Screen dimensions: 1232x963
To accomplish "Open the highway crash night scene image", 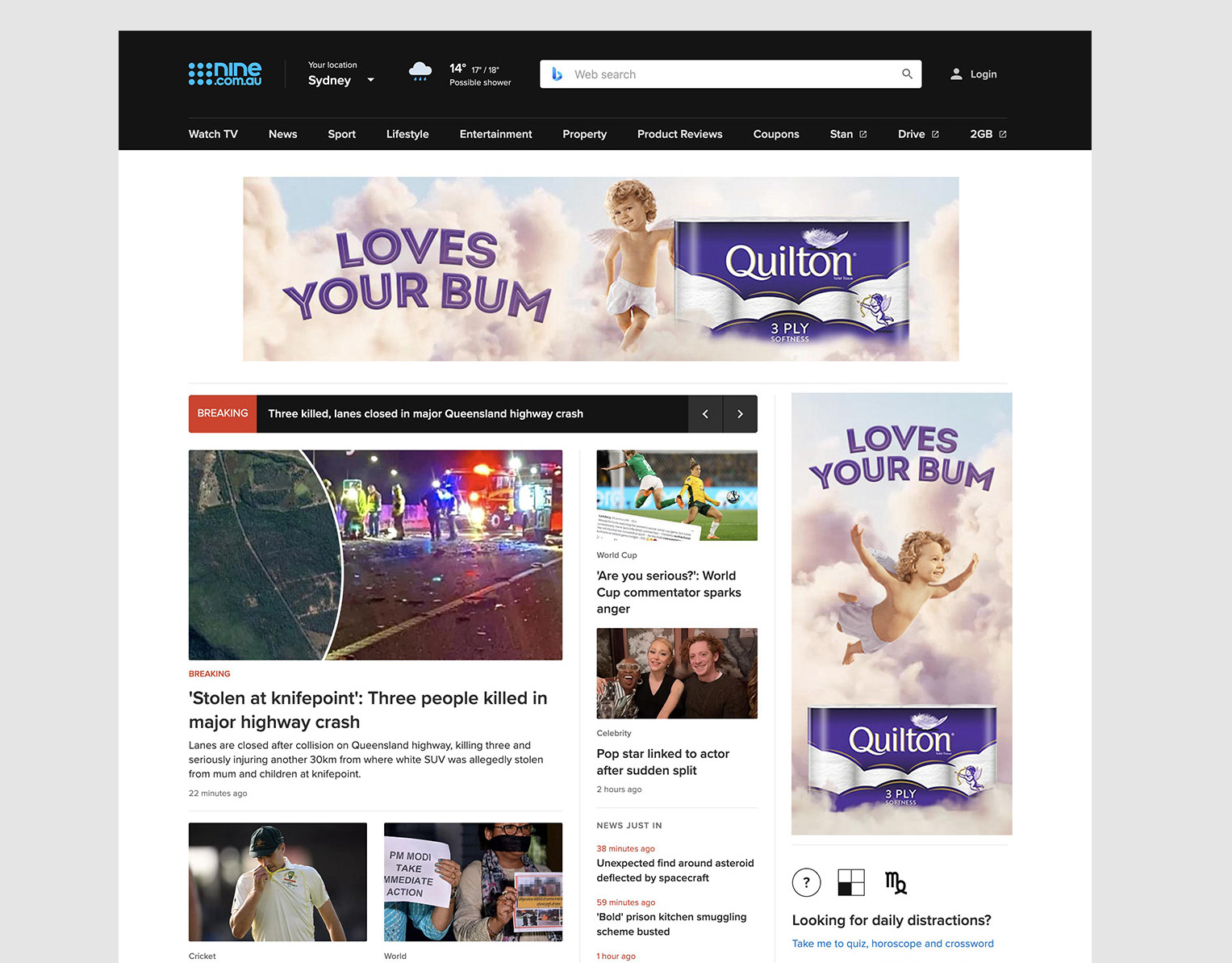I will click(x=375, y=555).
